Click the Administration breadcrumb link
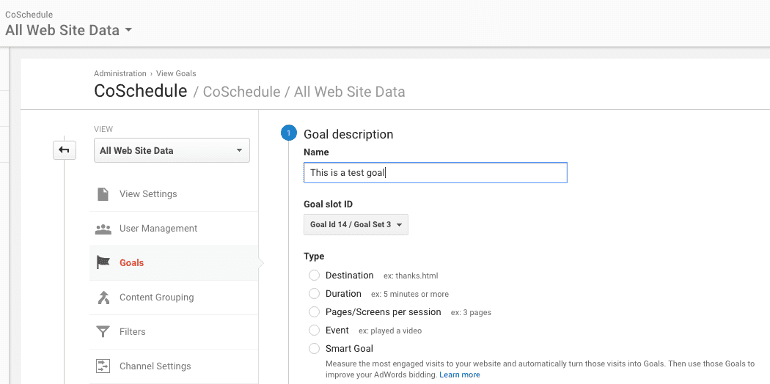770x384 pixels. (120, 73)
